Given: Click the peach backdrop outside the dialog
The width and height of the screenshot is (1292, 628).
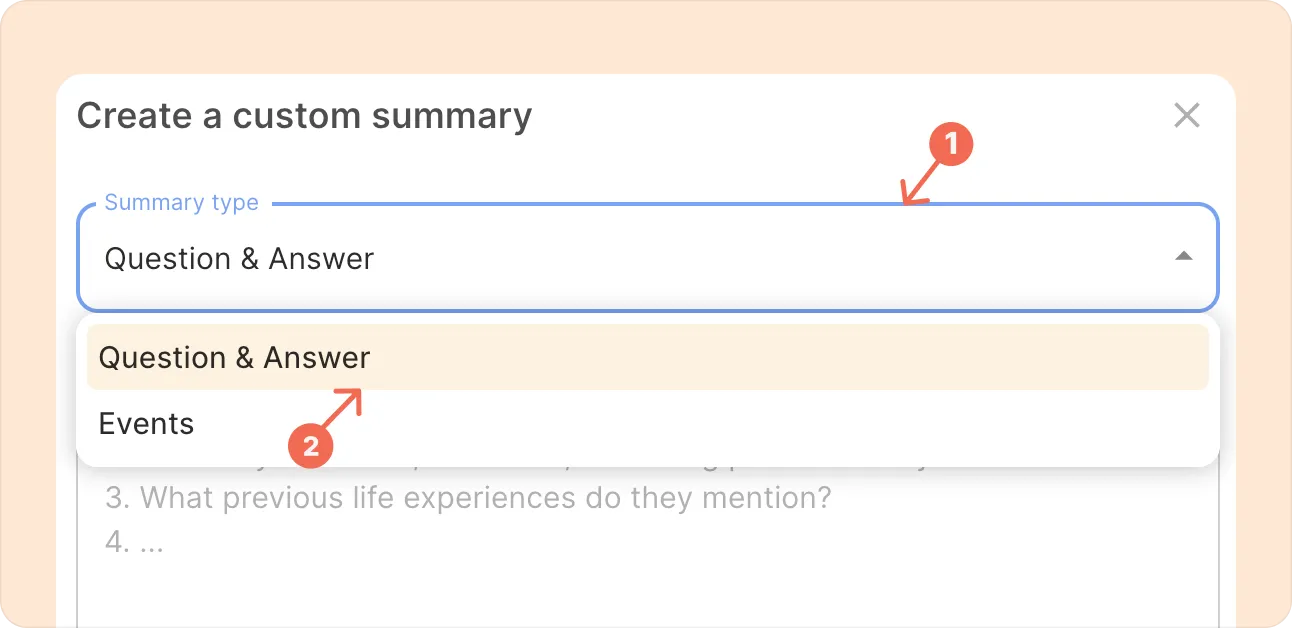Looking at the screenshot, I should pyautogui.click(x=646, y=36).
